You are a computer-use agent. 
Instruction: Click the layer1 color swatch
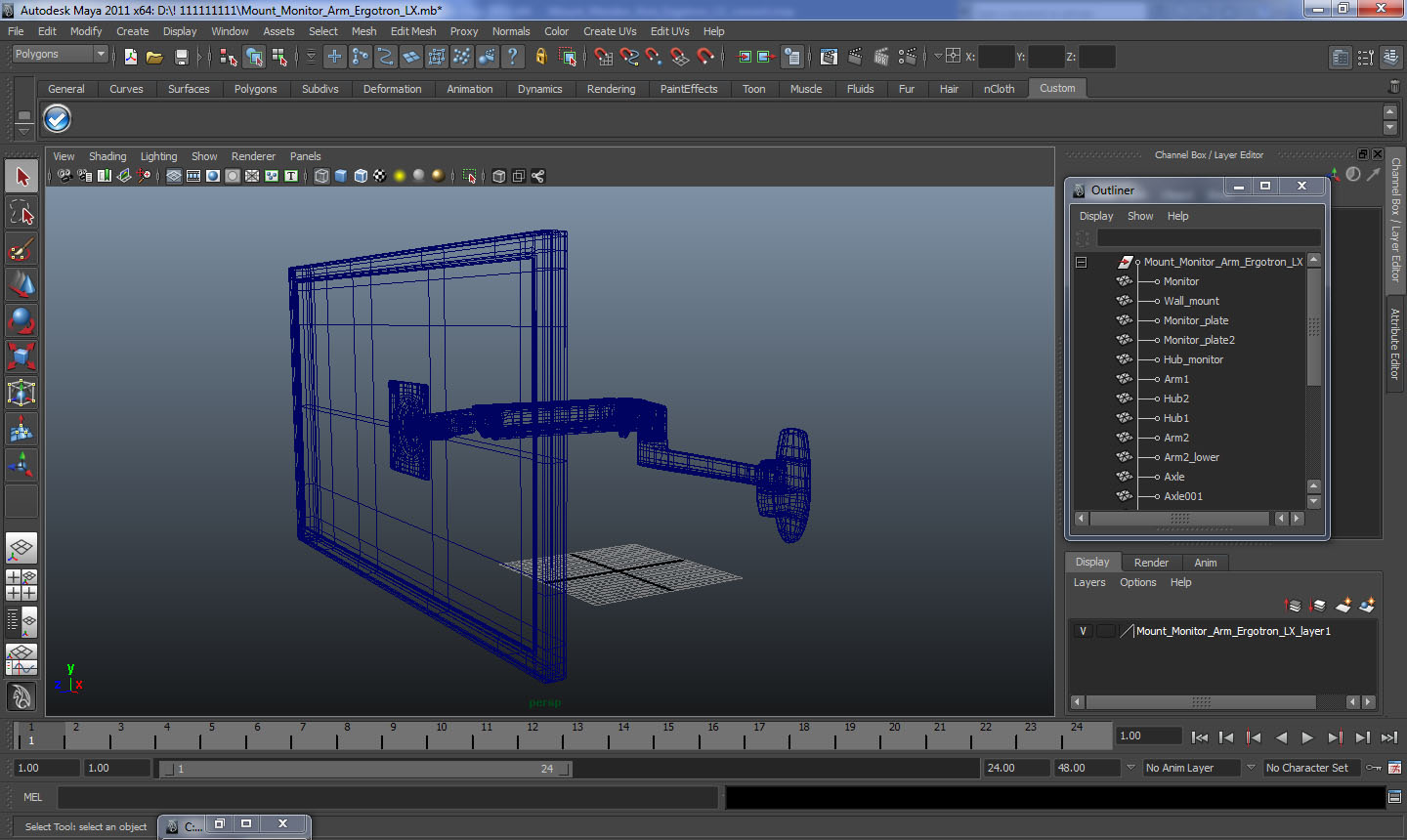click(1127, 631)
